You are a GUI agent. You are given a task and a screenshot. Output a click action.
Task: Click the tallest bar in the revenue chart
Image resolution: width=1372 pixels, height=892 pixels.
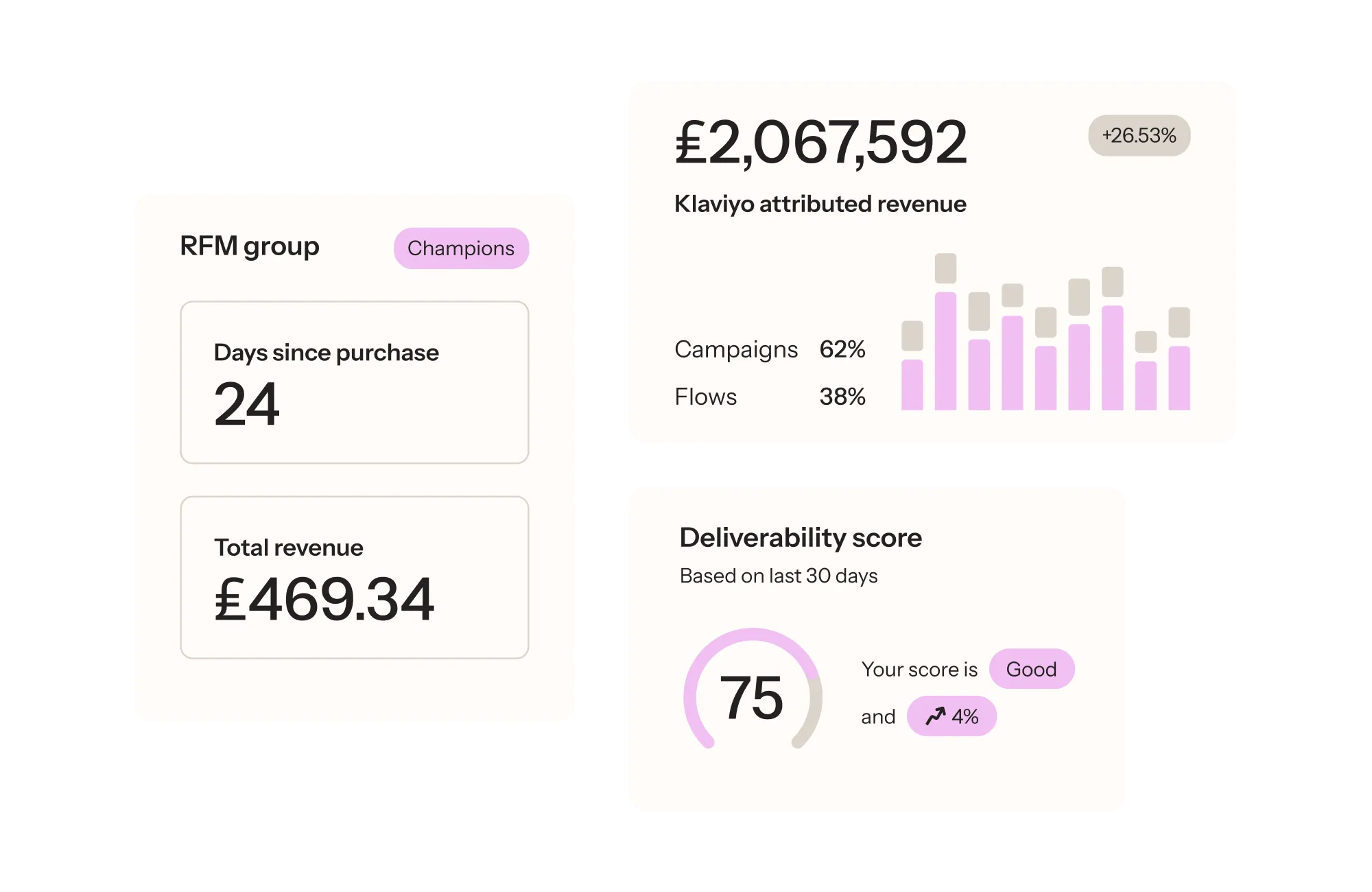(945, 343)
